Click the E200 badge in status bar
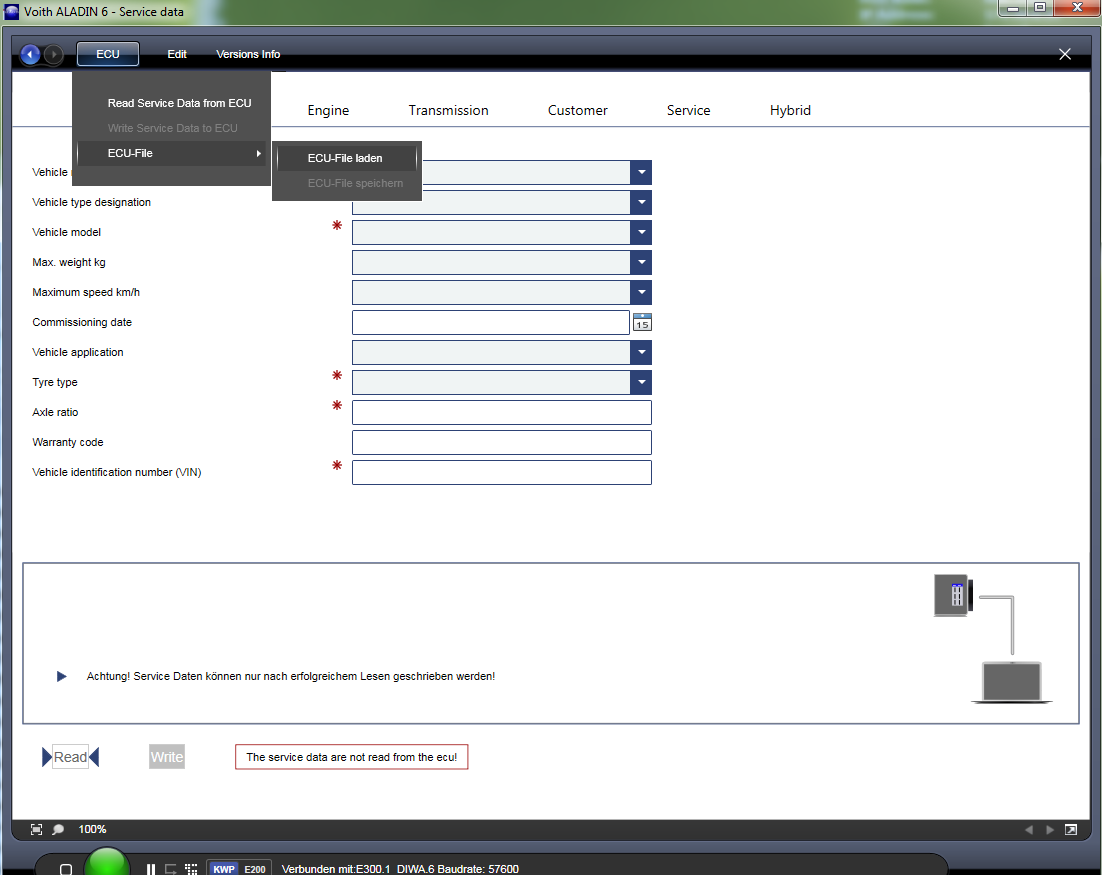Screen dimensions: 1102x875 (254, 869)
